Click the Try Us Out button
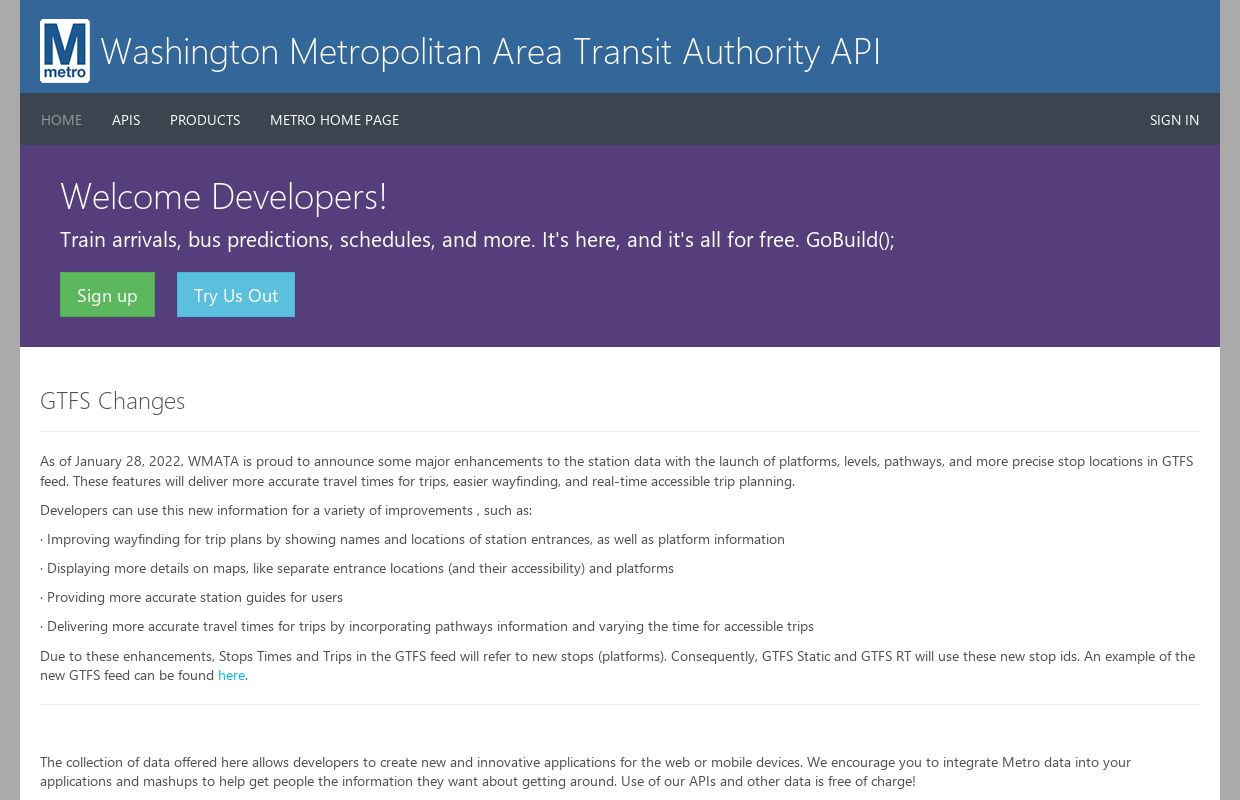Image resolution: width=1240 pixels, height=800 pixels. [x=236, y=295]
